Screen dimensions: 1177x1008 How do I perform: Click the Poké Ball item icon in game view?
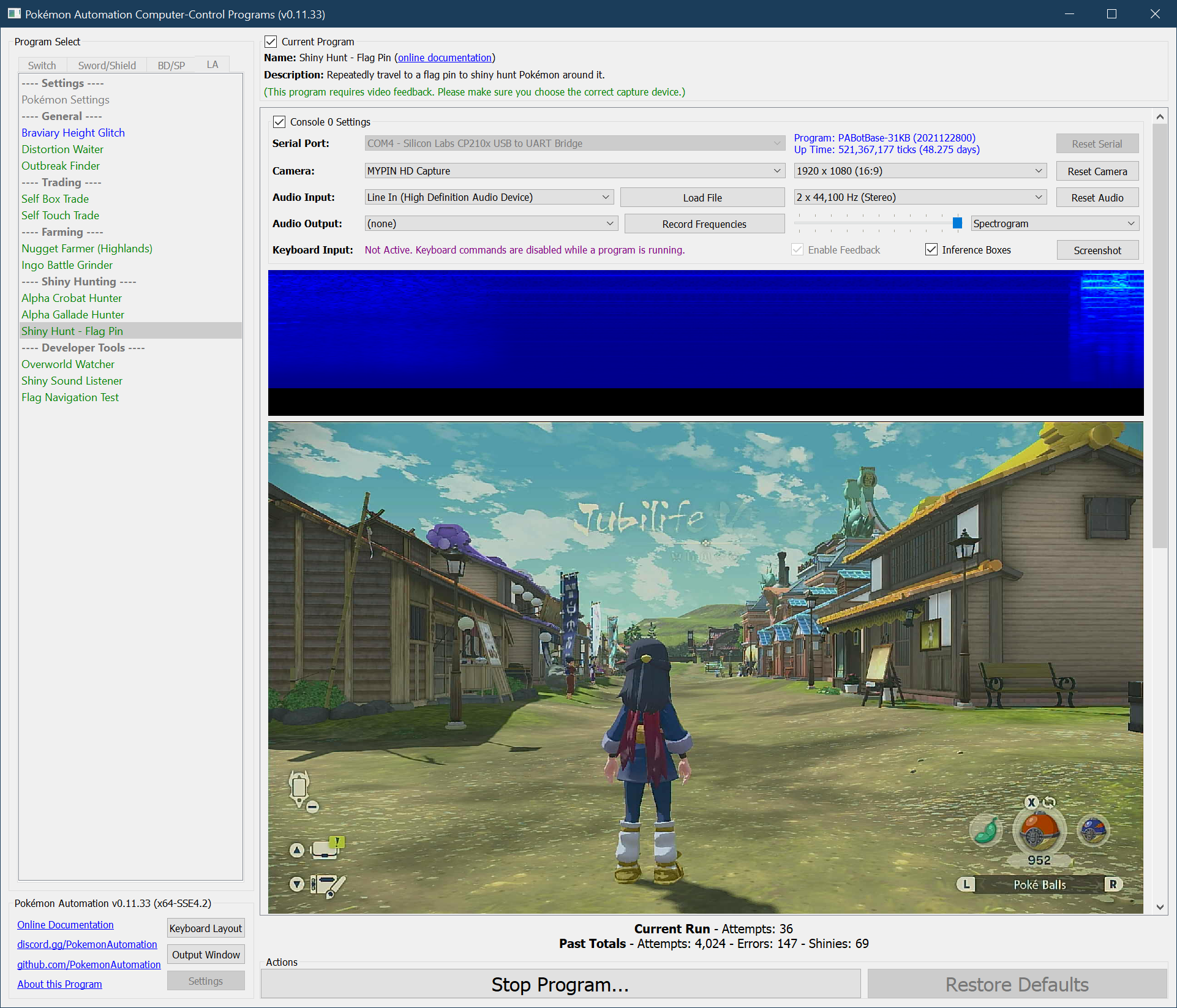coord(1039,831)
